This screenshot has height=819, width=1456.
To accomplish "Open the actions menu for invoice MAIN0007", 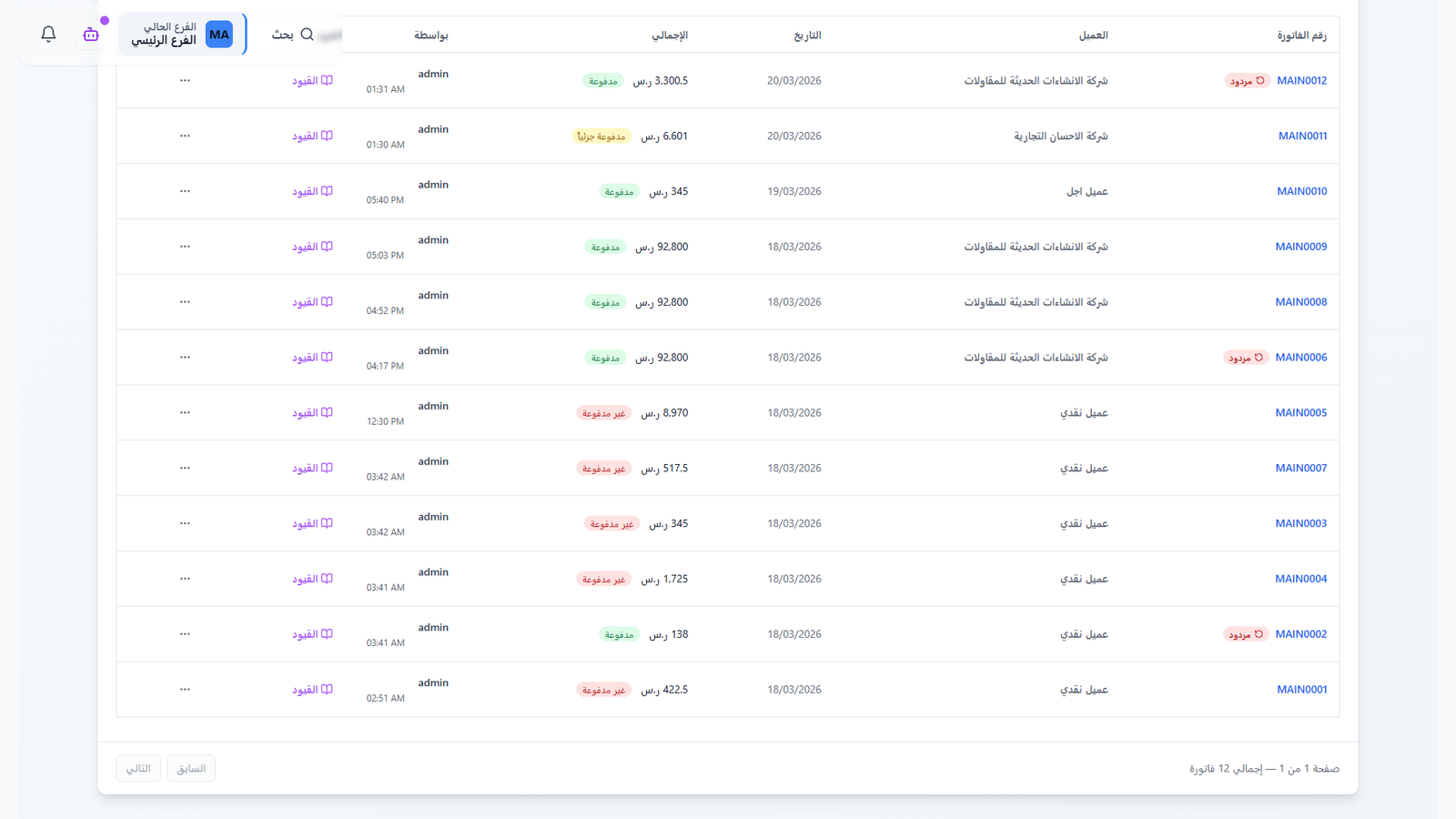I will 185,468.
